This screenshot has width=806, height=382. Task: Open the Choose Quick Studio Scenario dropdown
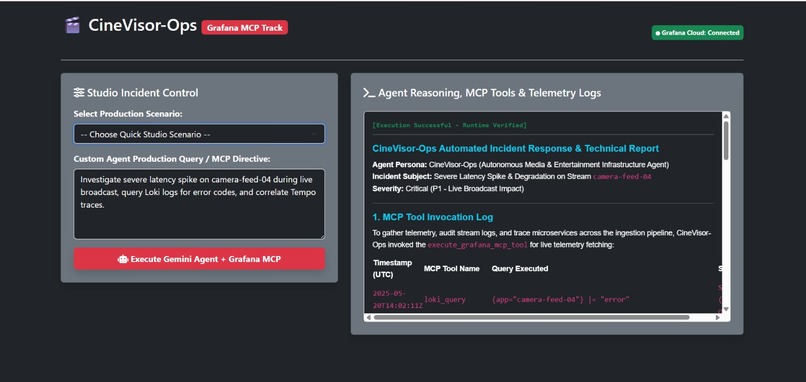[x=199, y=134]
